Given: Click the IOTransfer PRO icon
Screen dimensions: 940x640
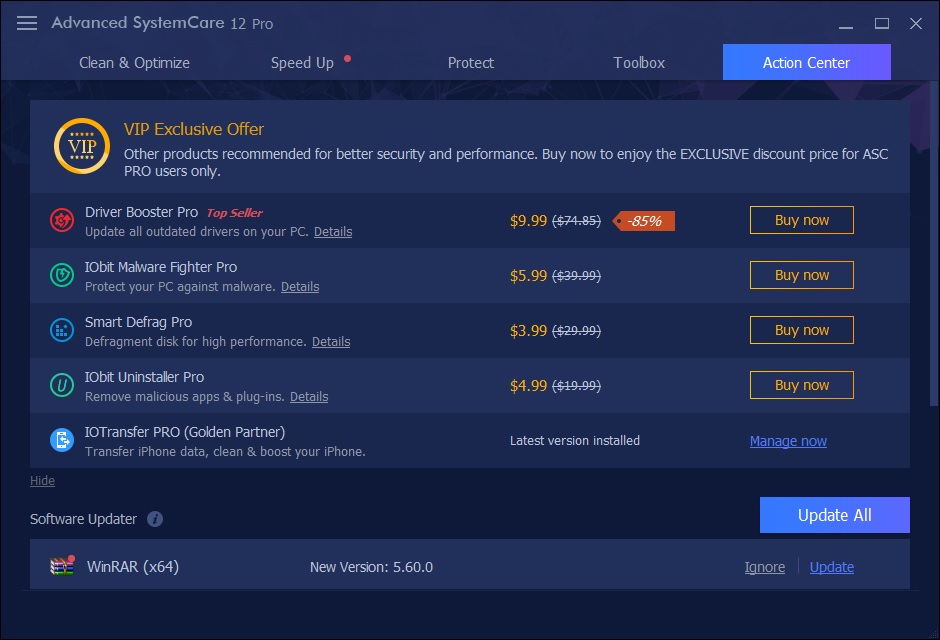Looking at the screenshot, I should (x=62, y=440).
